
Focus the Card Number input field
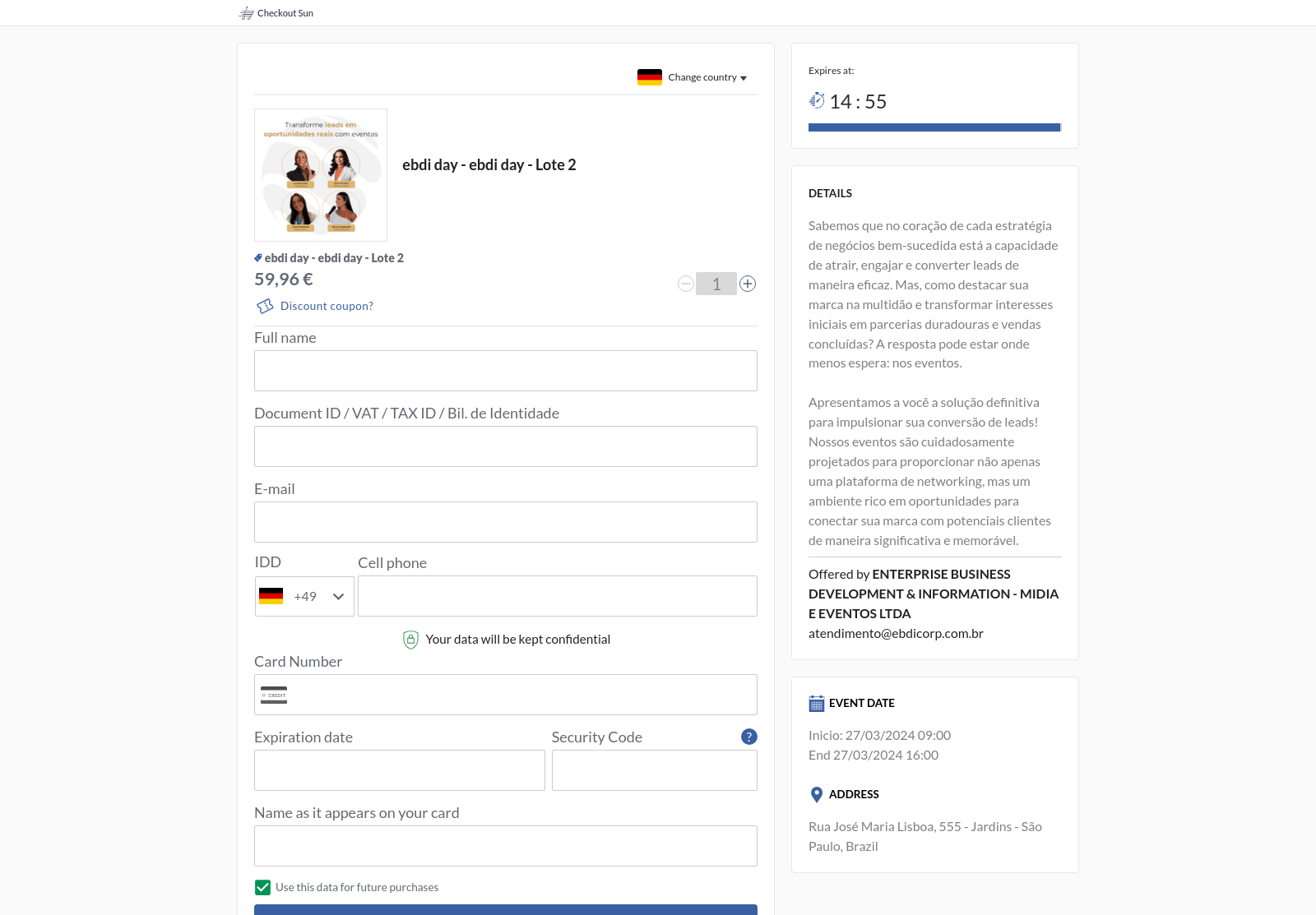click(506, 695)
